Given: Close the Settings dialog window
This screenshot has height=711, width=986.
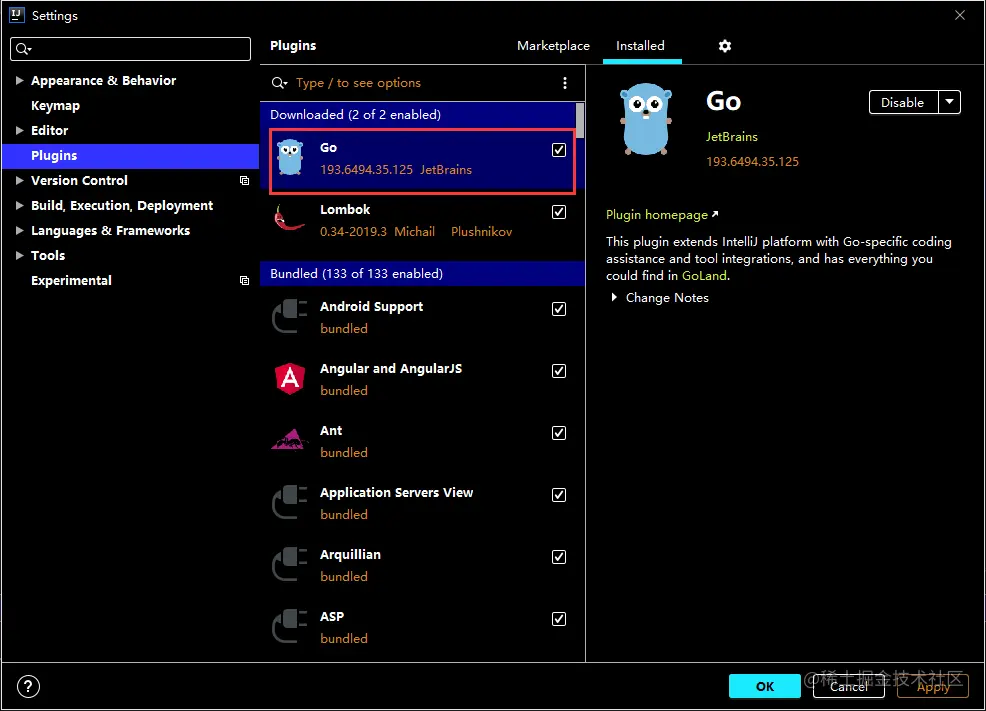Looking at the screenshot, I should click(x=960, y=15).
